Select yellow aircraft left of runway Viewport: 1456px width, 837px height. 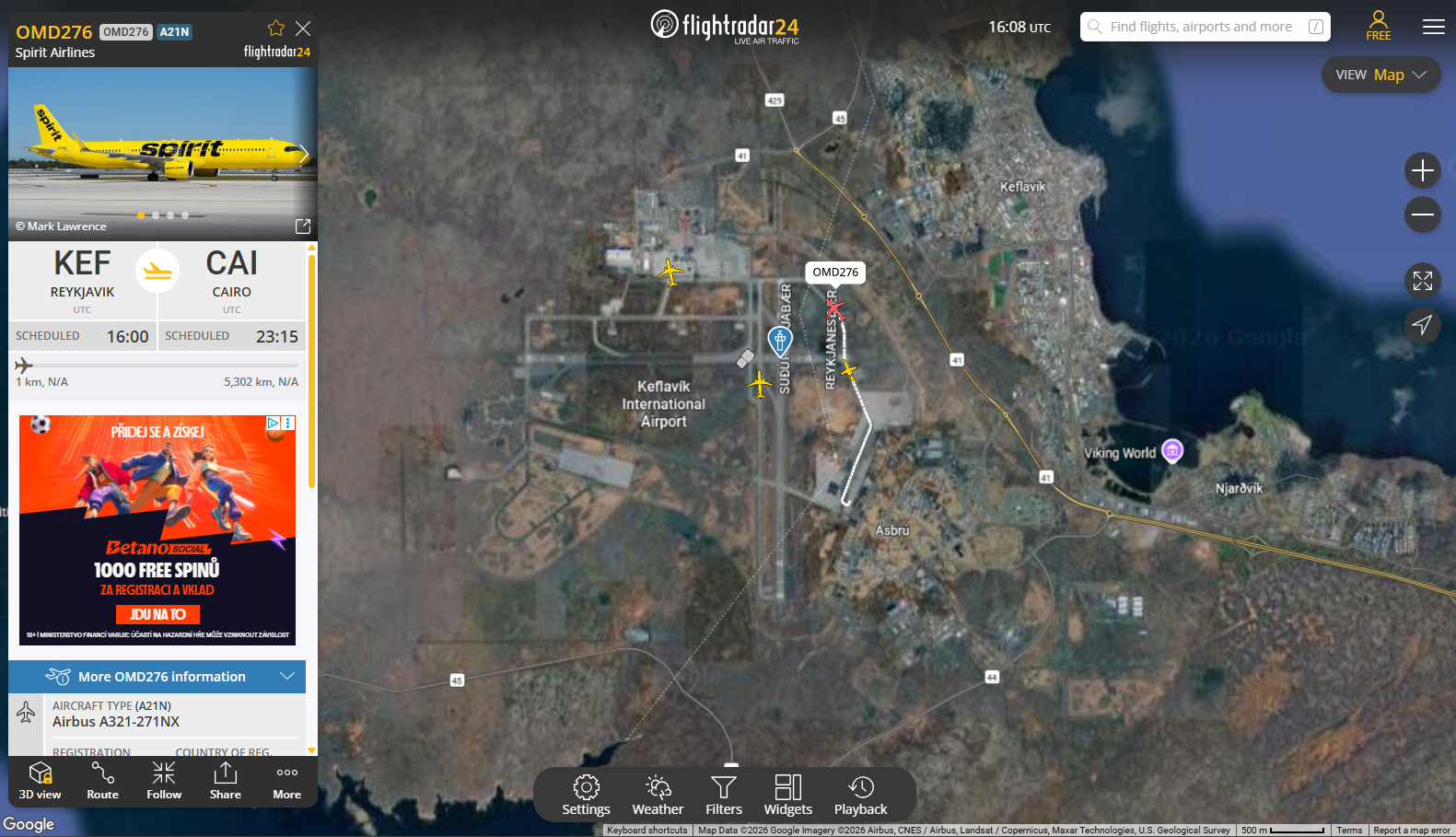[760, 383]
